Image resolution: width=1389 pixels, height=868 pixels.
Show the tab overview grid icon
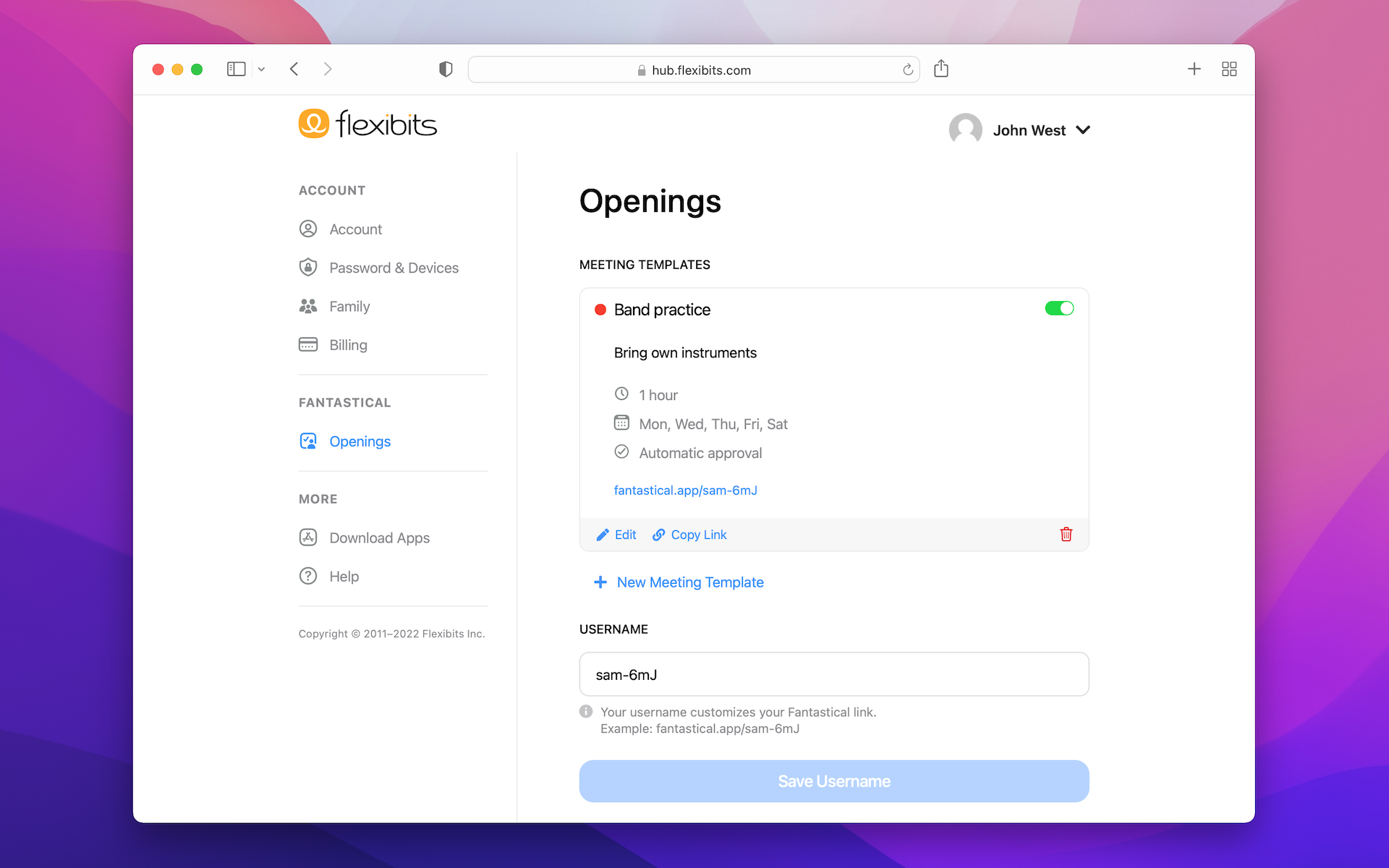click(1229, 69)
